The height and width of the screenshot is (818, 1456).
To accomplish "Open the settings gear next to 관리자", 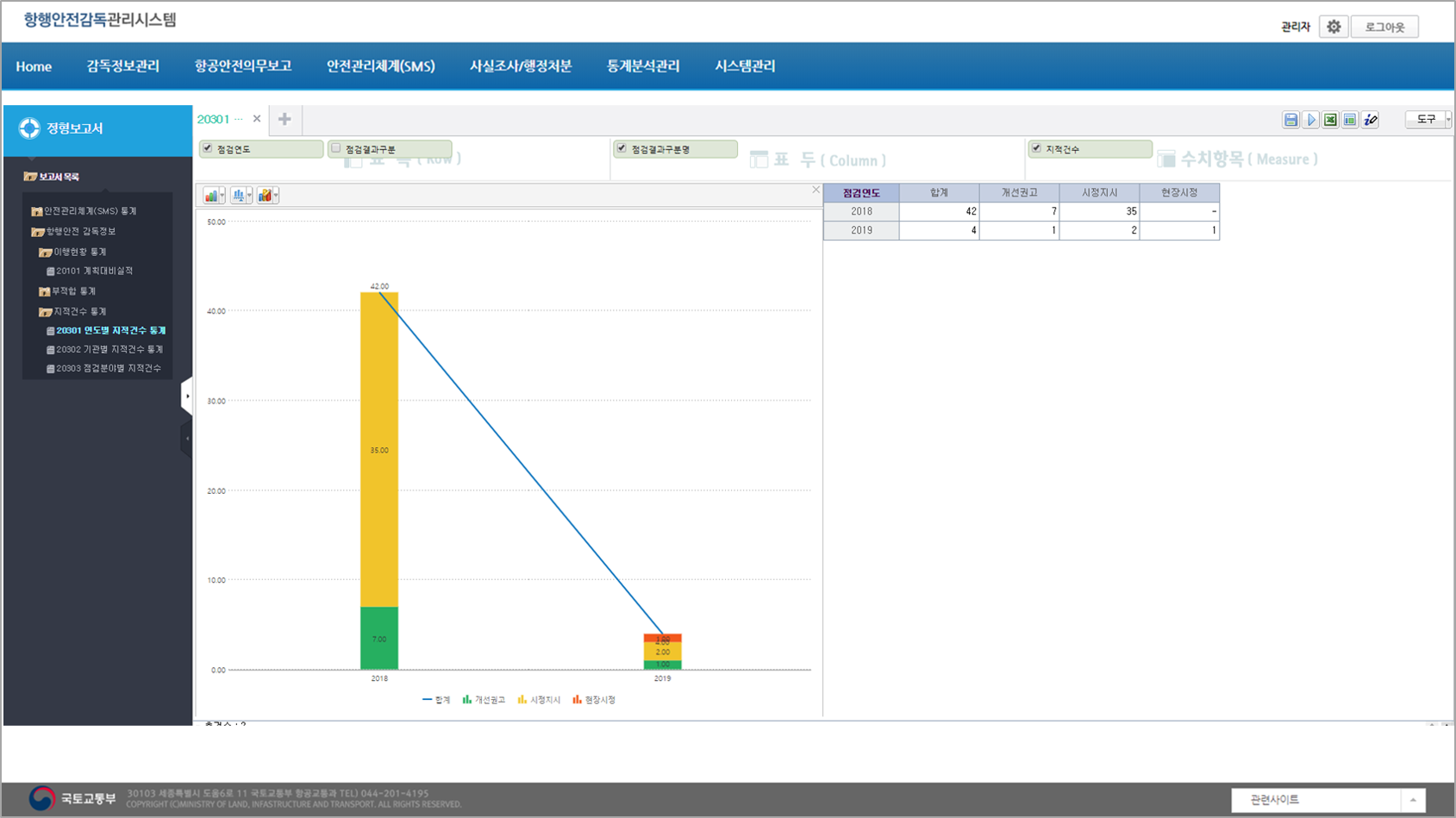I will tap(1334, 27).
